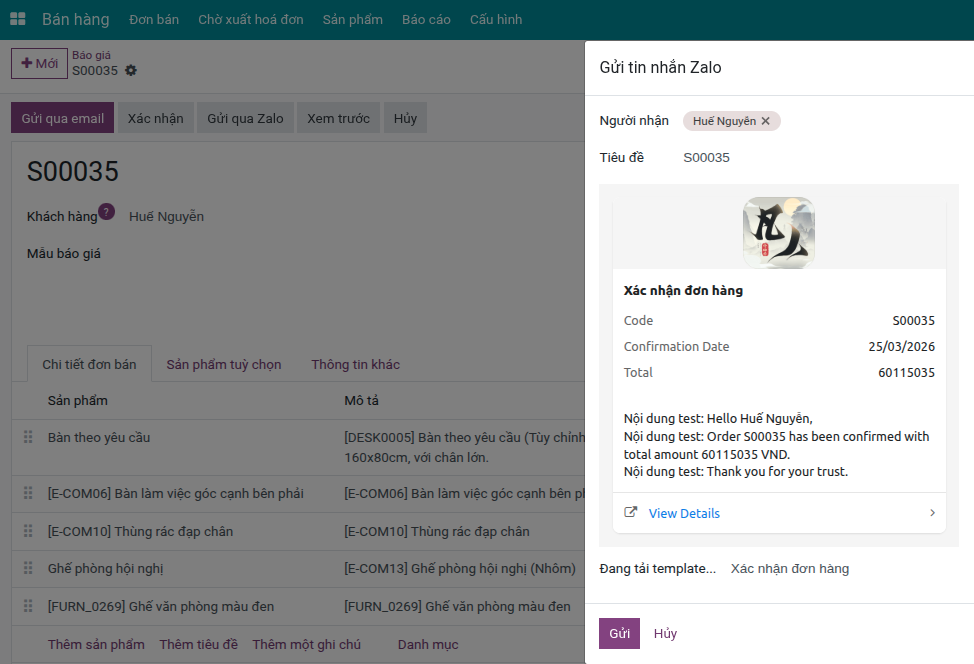Switch to Chi tiết đơn bán tab
The width and height of the screenshot is (974, 664).
pyautogui.click(x=89, y=364)
